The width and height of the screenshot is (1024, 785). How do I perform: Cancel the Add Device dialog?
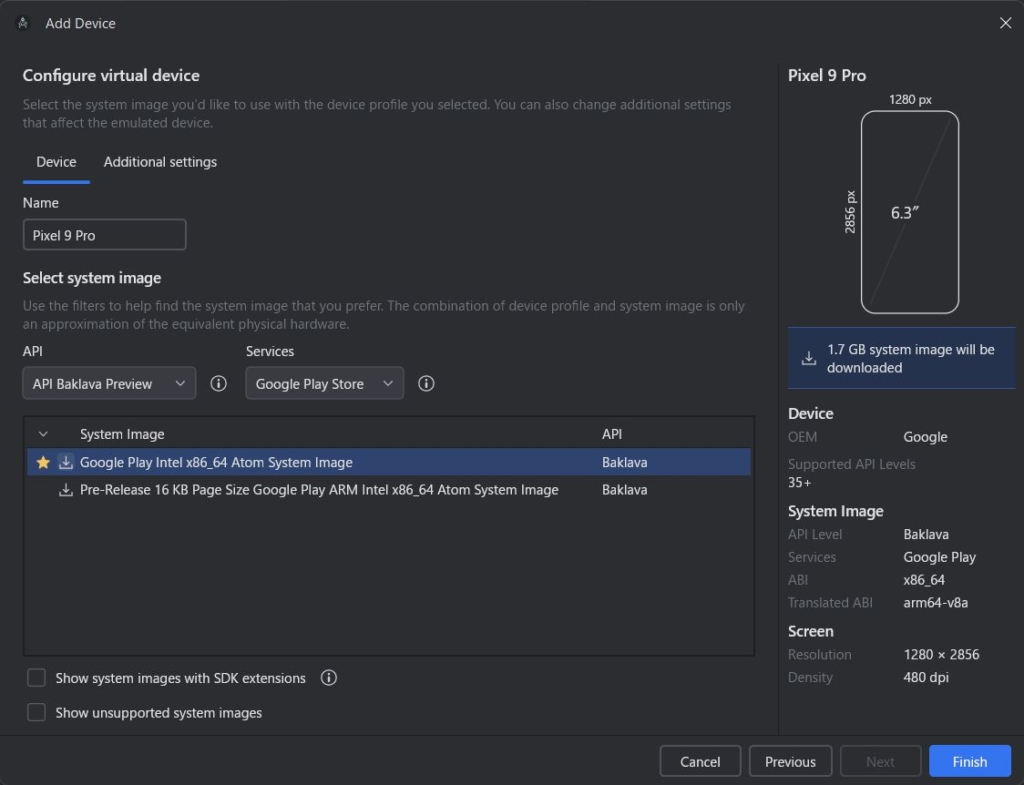(700, 761)
